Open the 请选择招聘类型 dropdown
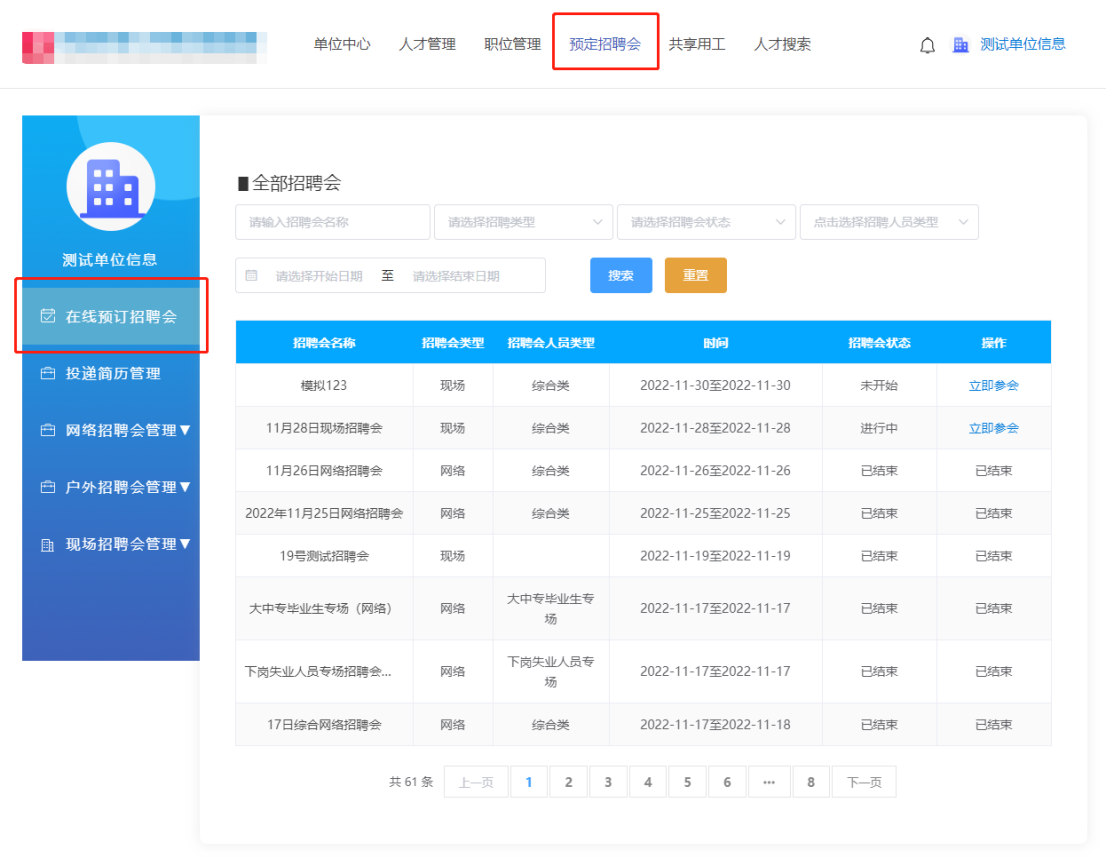Viewport: 1107px width, 858px height. tap(523, 222)
